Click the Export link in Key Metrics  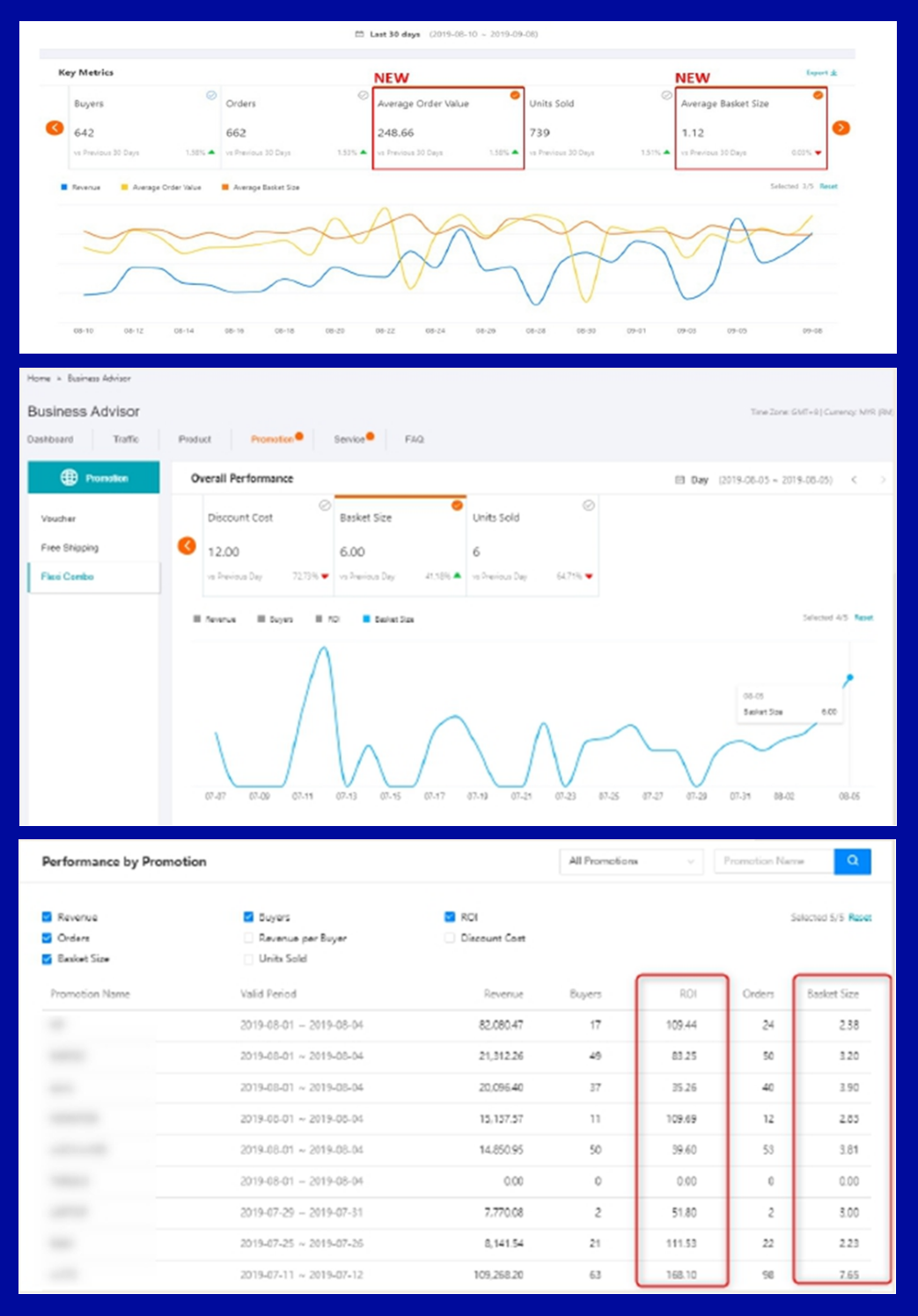click(x=821, y=73)
